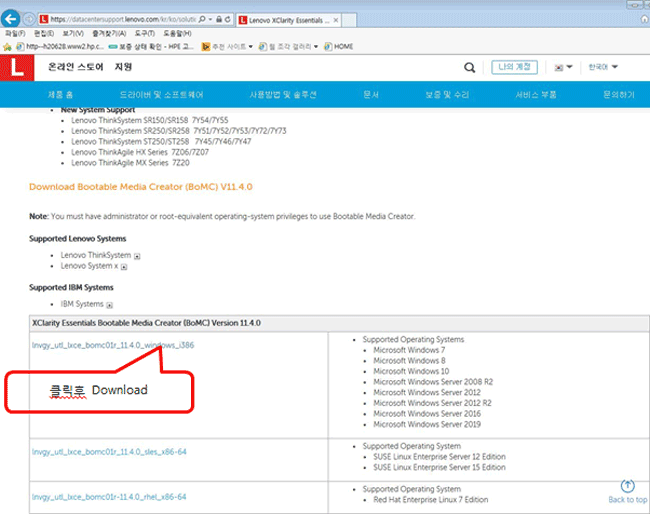Click the rhel_x86-64 BoMC download link

point(109,497)
